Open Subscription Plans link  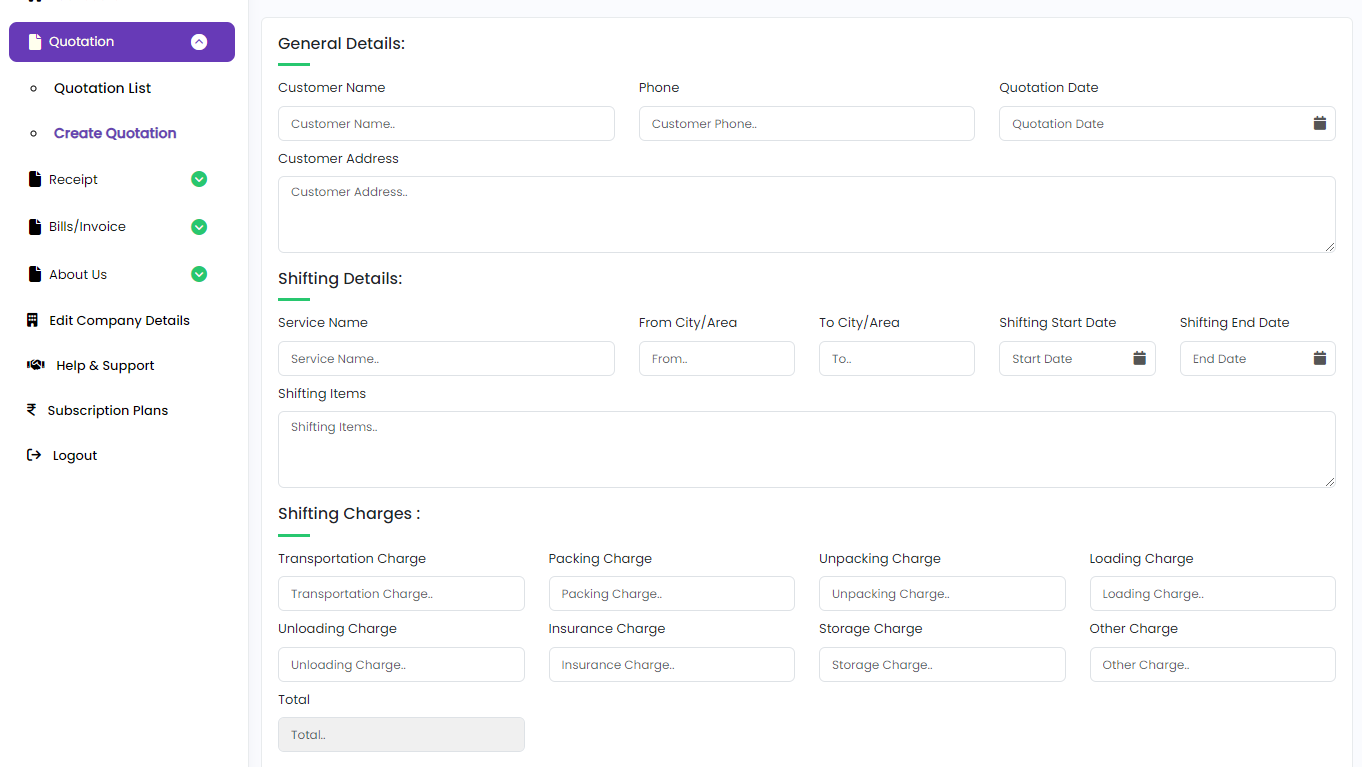coord(107,410)
